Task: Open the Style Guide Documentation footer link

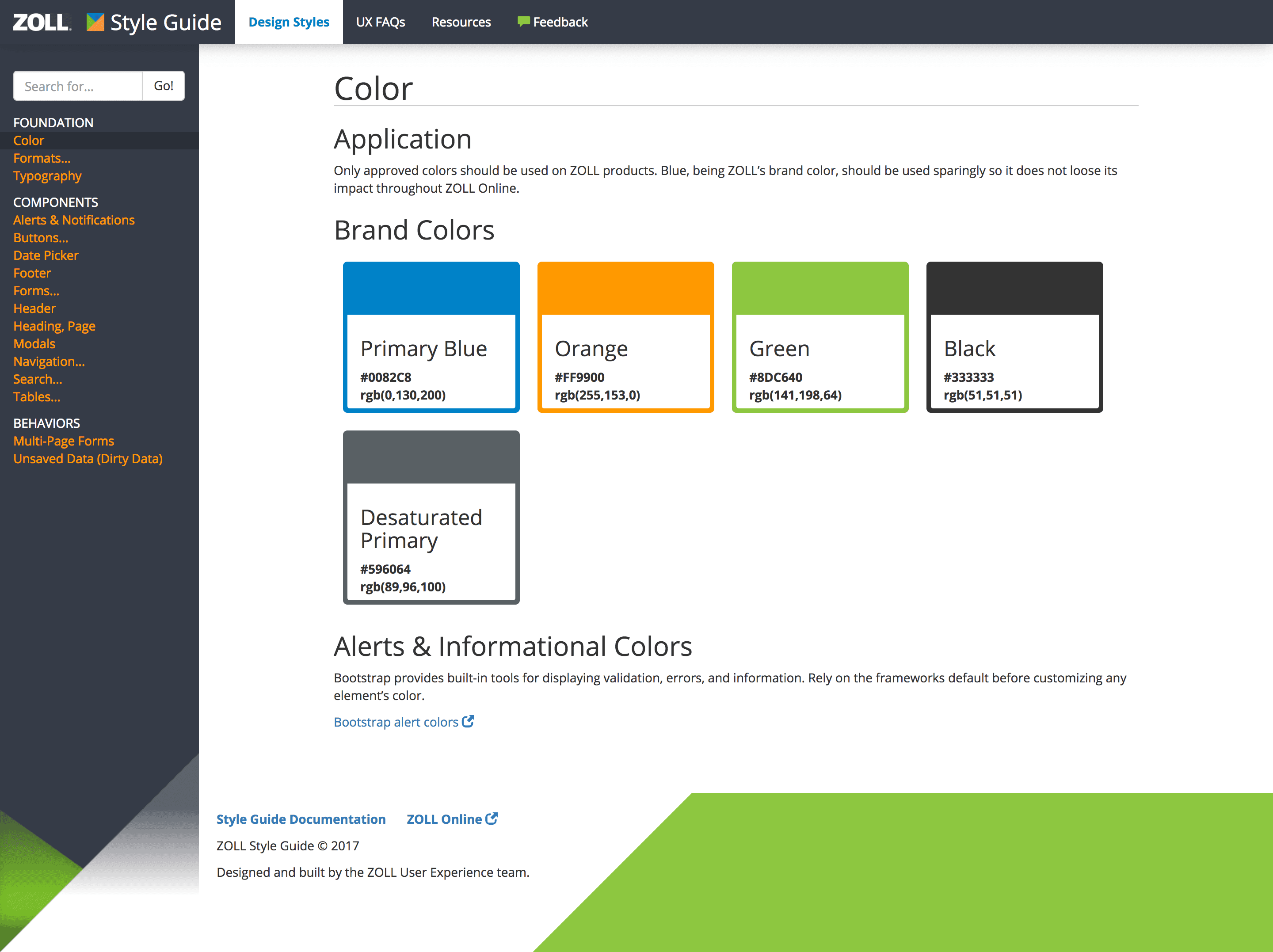Action: [x=301, y=819]
